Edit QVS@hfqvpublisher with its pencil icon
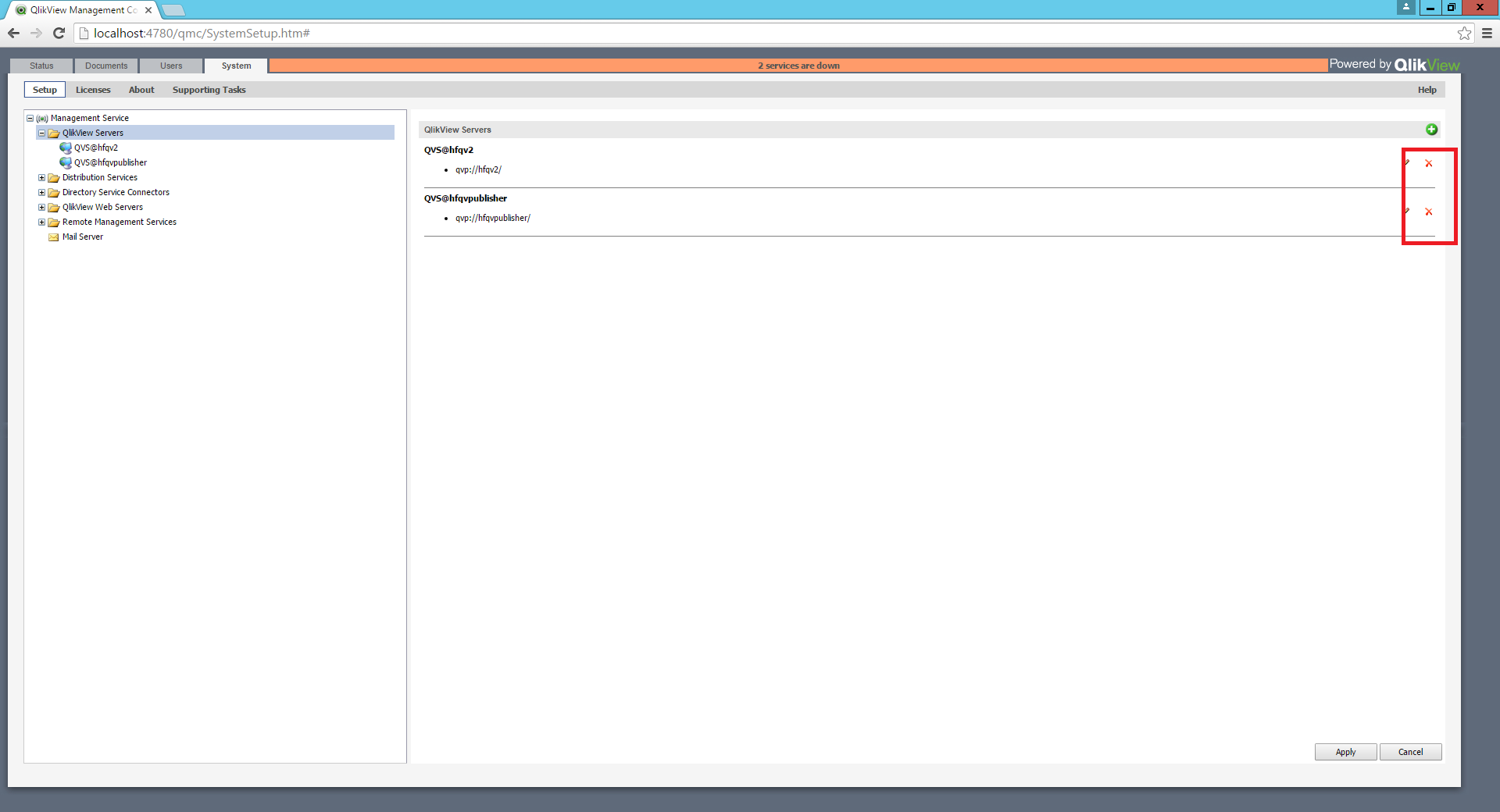Image resolution: width=1500 pixels, height=812 pixels. pos(1407,212)
